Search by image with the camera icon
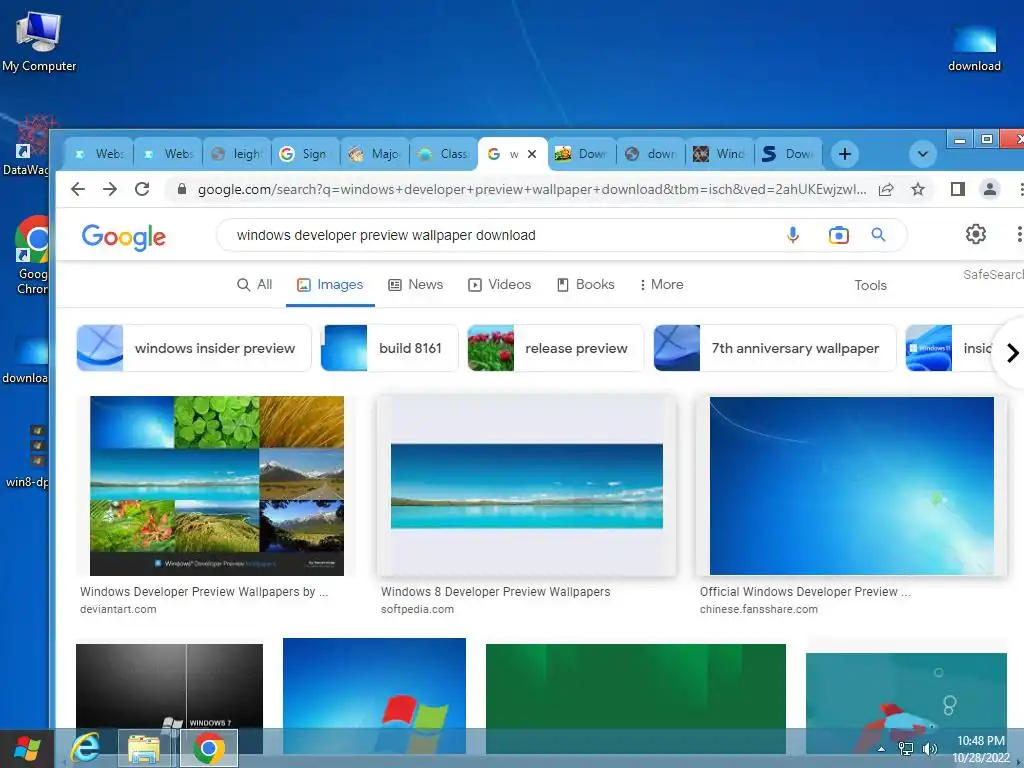The height and width of the screenshot is (768, 1024). pyautogui.click(x=839, y=235)
